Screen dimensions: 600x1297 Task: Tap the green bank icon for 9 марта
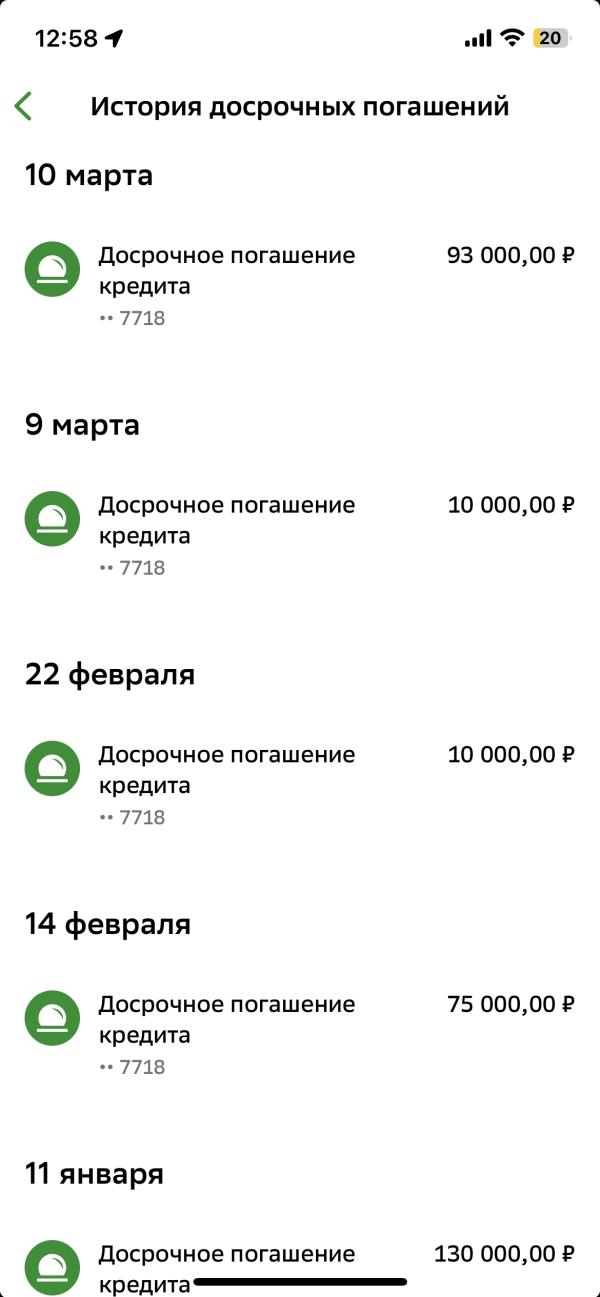pos(52,518)
